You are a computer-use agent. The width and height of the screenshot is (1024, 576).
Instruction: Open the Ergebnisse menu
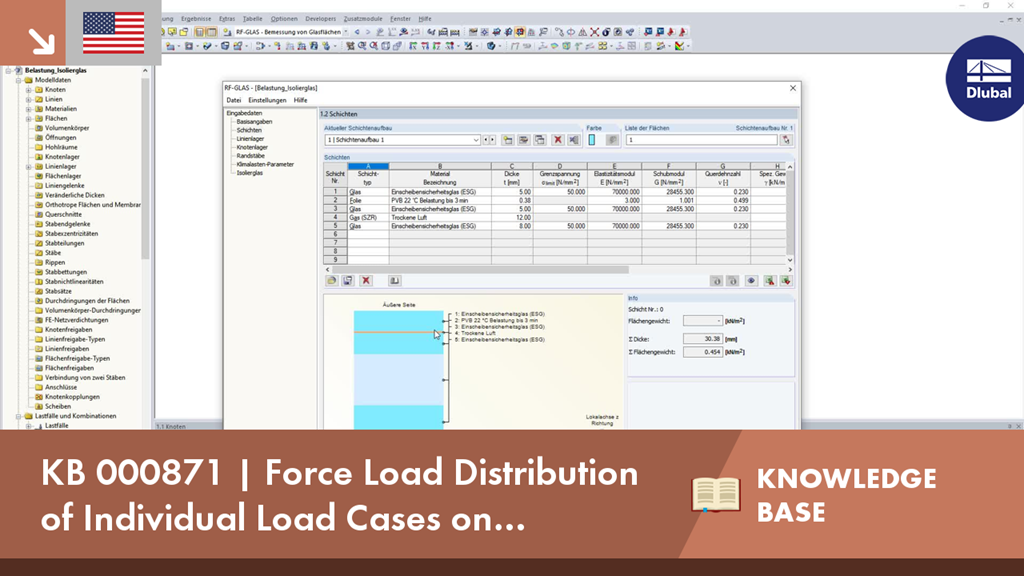(x=196, y=19)
